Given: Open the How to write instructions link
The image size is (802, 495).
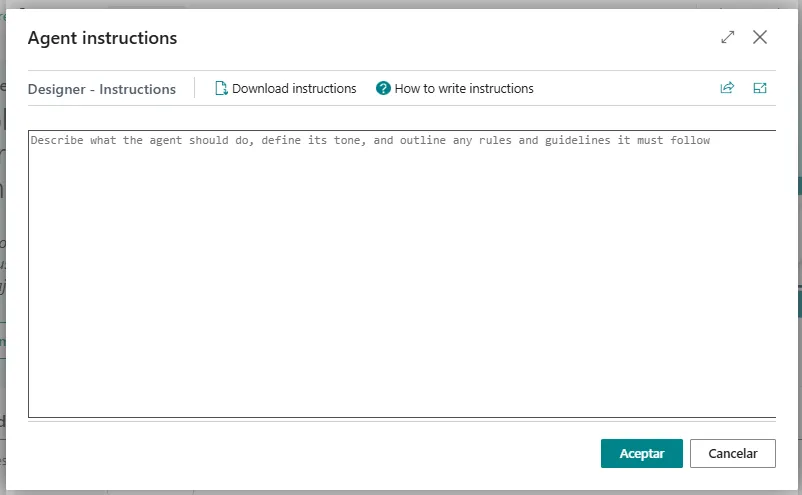Looking at the screenshot, I should pyautogui.click(x=464, y=88).
